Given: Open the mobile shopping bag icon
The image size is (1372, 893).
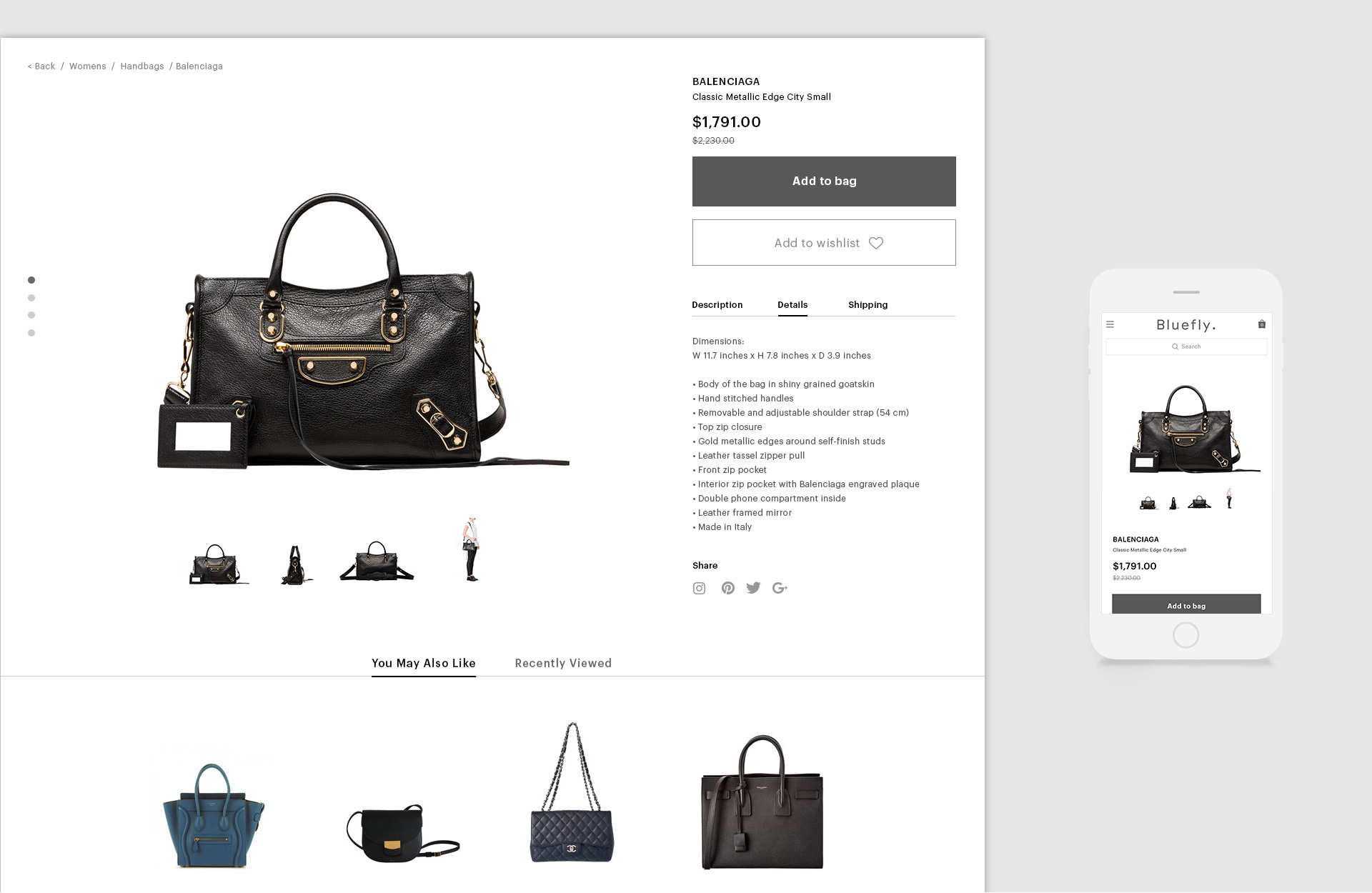Looking at the screenshot, I should point(1261,324).
